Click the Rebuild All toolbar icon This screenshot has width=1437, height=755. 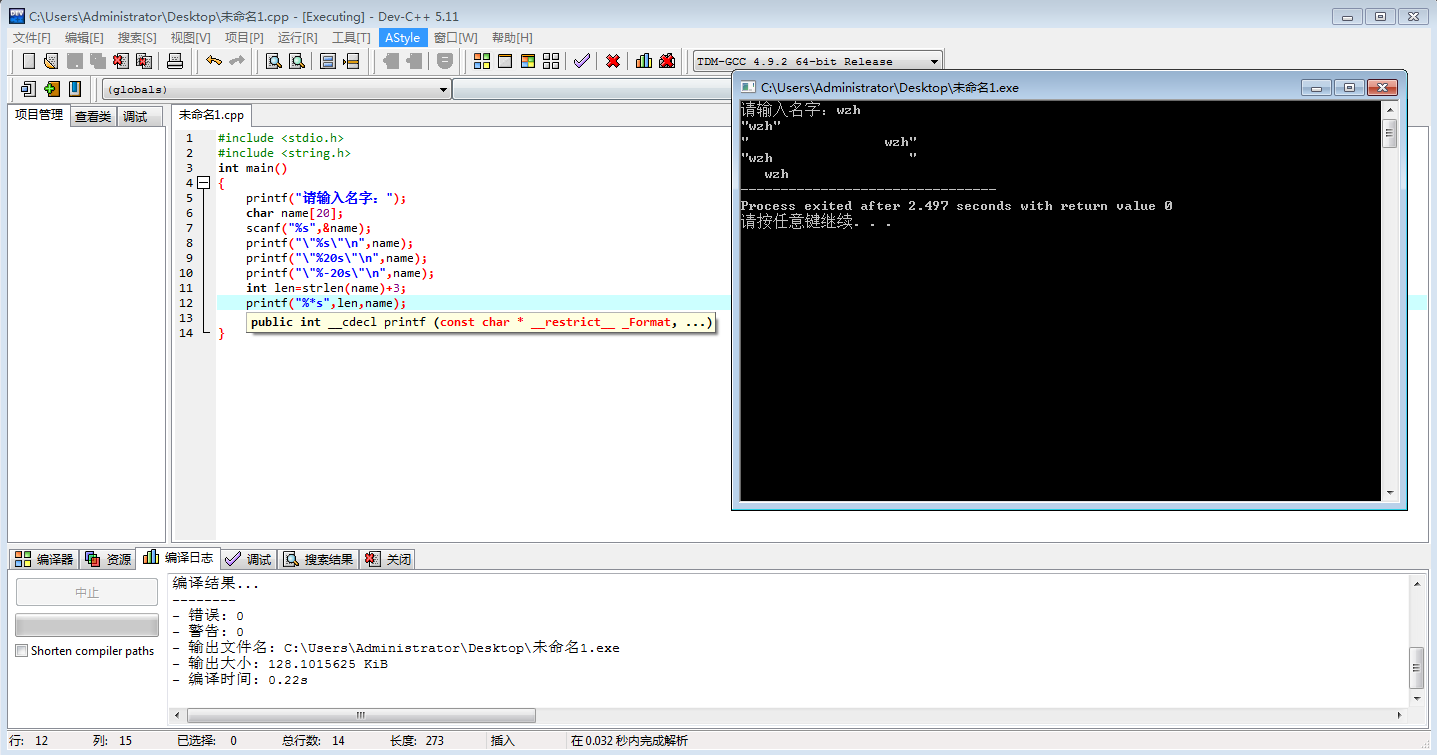pyautogui.click(x=551, y=61)
